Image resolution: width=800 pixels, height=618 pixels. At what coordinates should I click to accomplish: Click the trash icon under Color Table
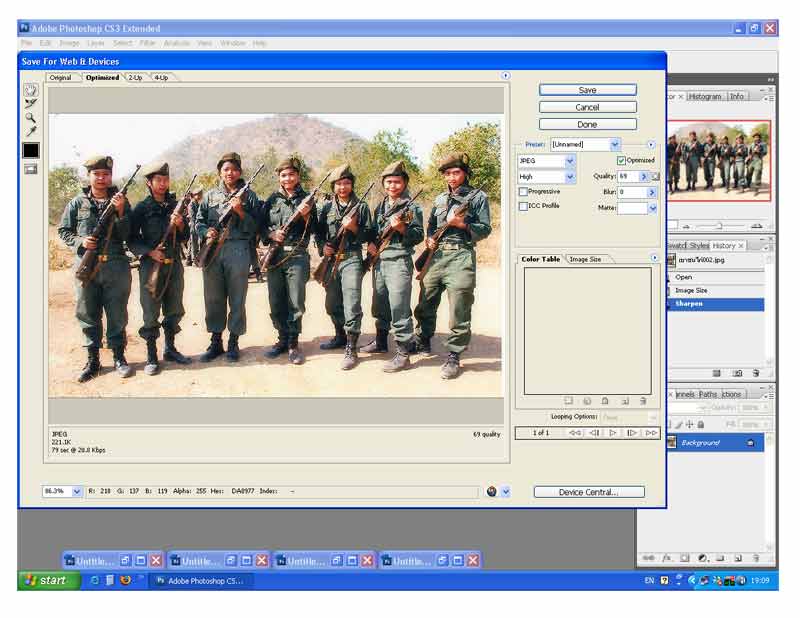pyautogui.click(x=643, y=401)
